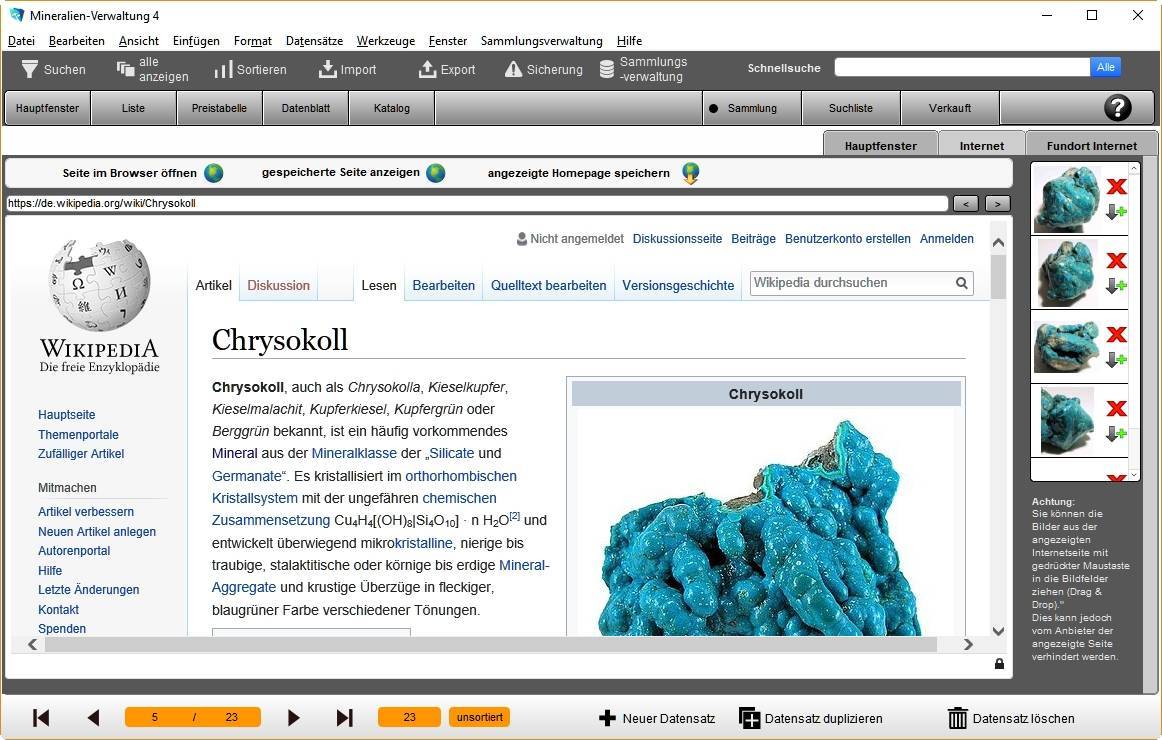The height and width of the screenshot is (740, 1162).
Task: Click the Schnellsuche input field
Action: (x=961, y=67)
